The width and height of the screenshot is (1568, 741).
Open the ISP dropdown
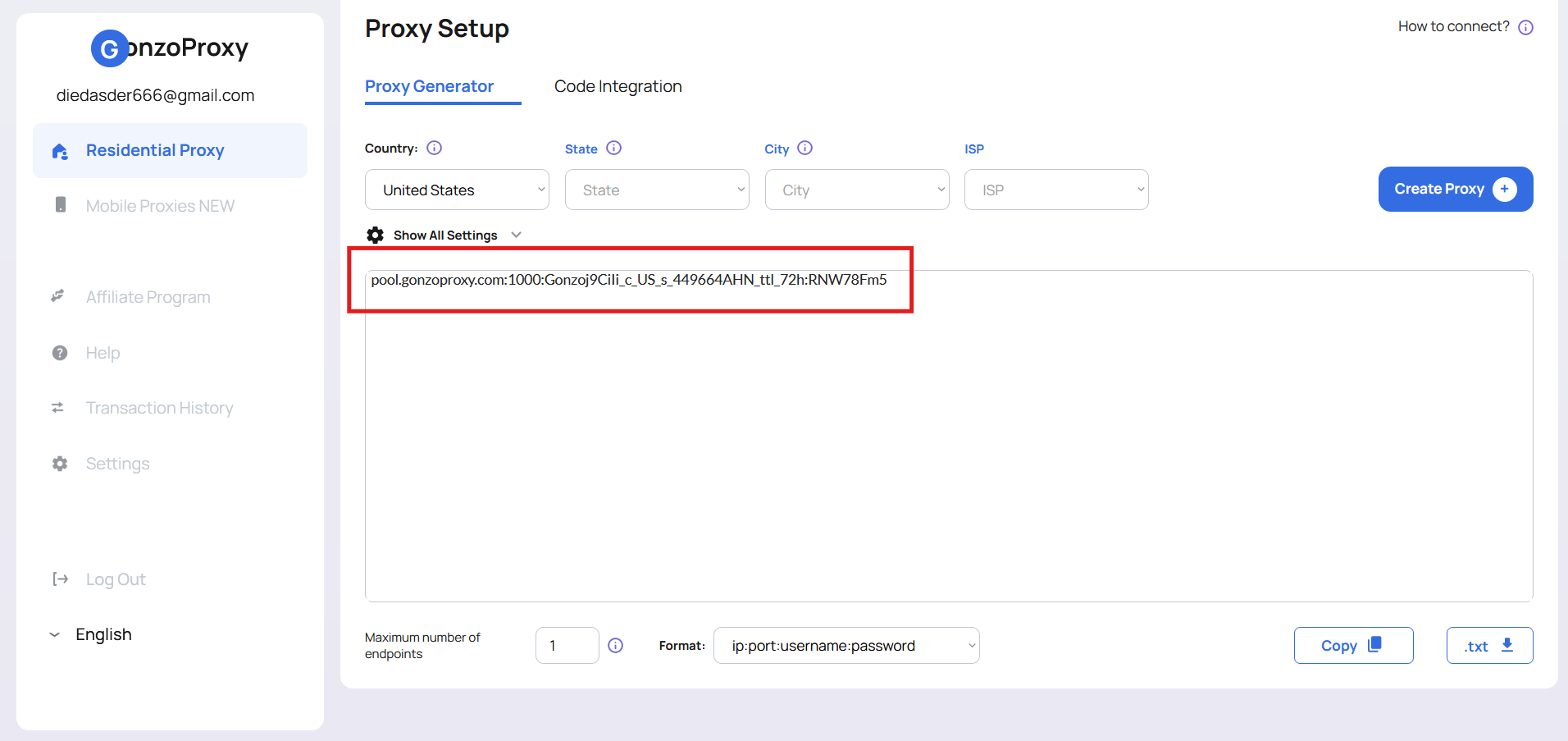(x=1056, y=190)
